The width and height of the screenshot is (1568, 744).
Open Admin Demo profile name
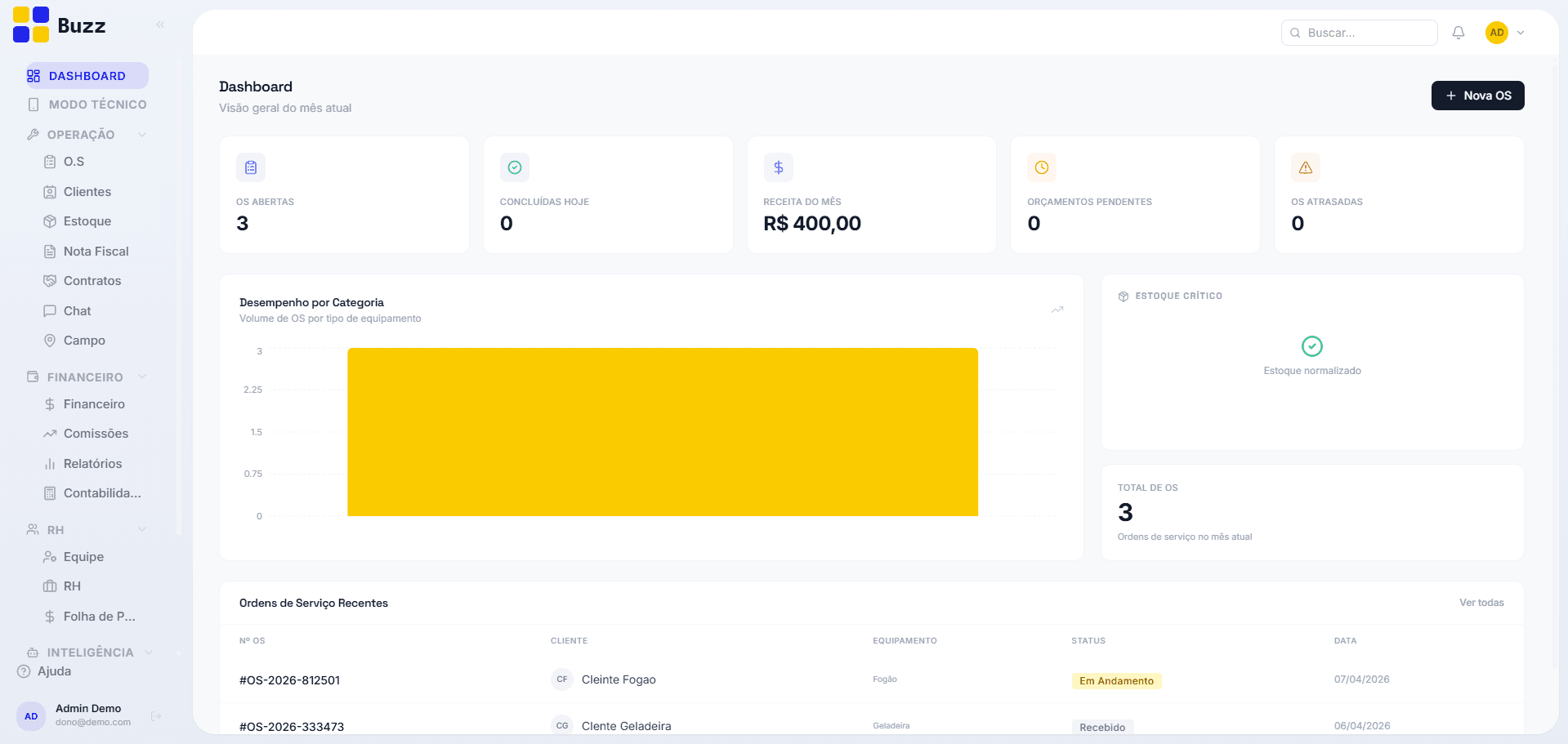88,708
